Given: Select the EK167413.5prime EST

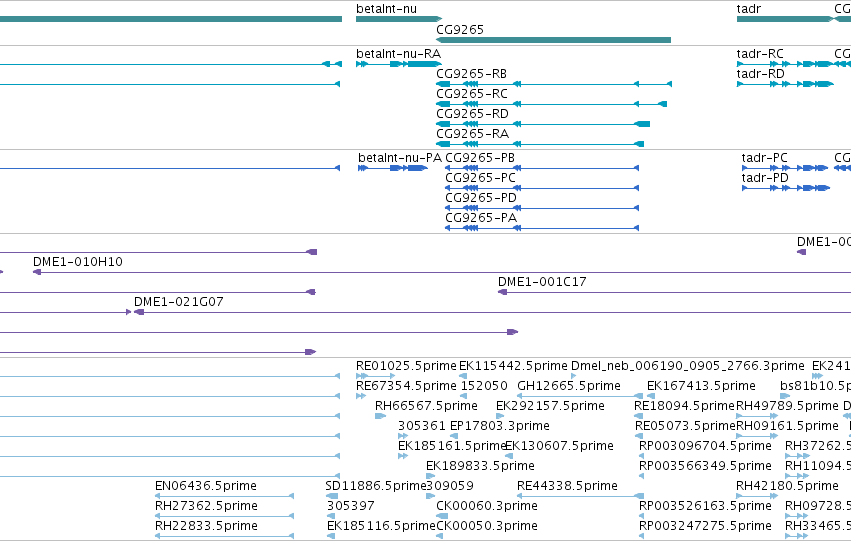Looking at the screenshot, I should (651, 396).
